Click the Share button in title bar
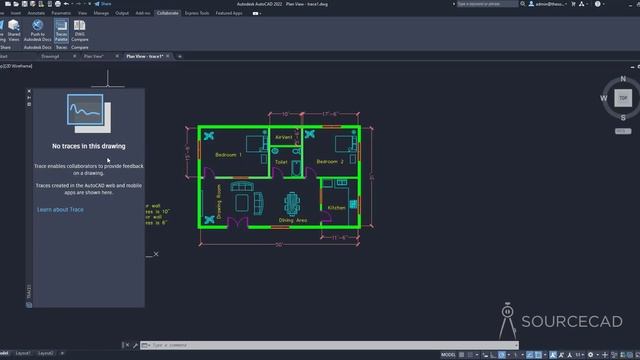The width and height of the screenshot is (640, 360). [x=103, y=4]
